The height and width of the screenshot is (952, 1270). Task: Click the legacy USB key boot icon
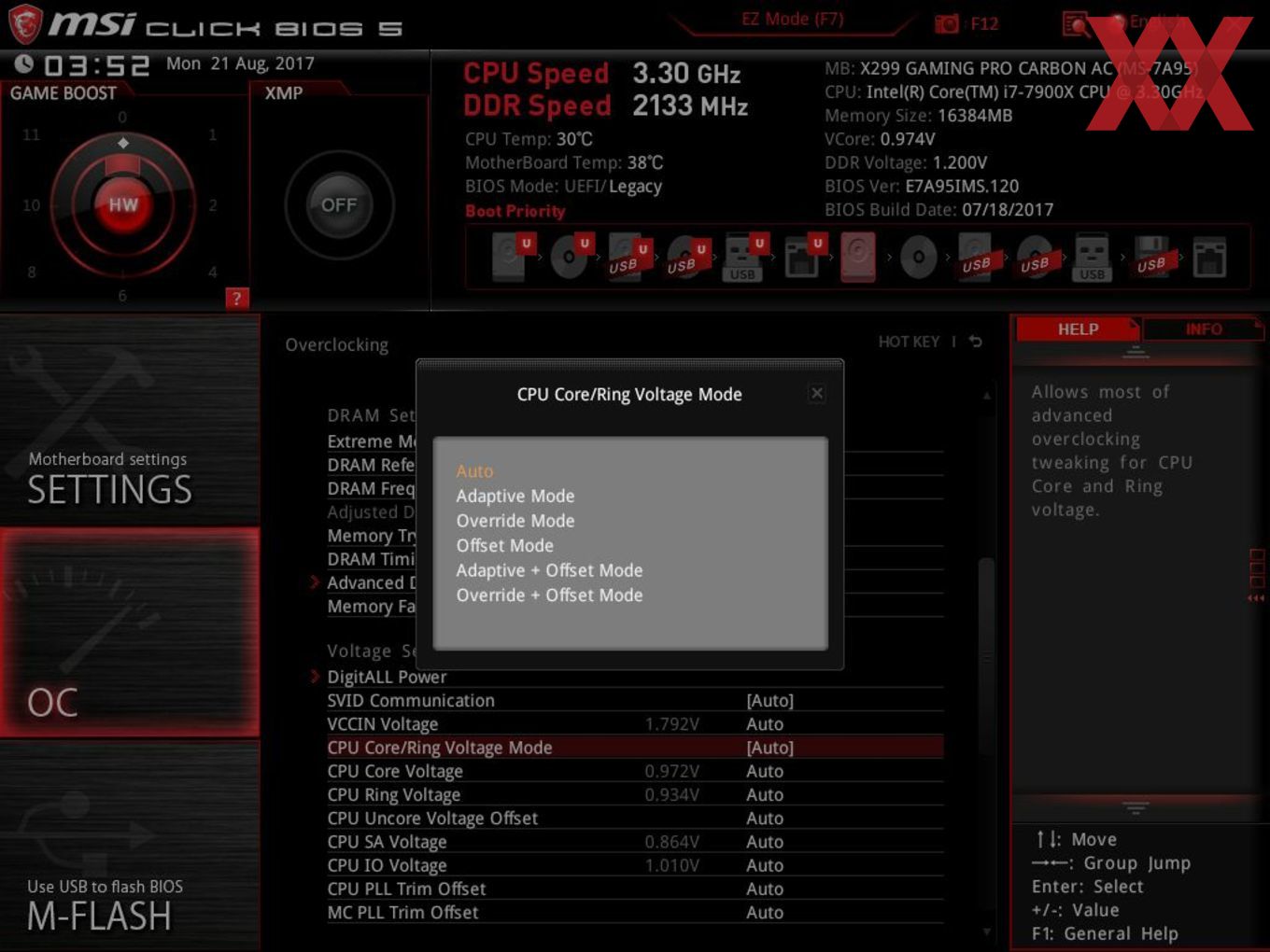pyautogui.click(x=1092, y=259)
